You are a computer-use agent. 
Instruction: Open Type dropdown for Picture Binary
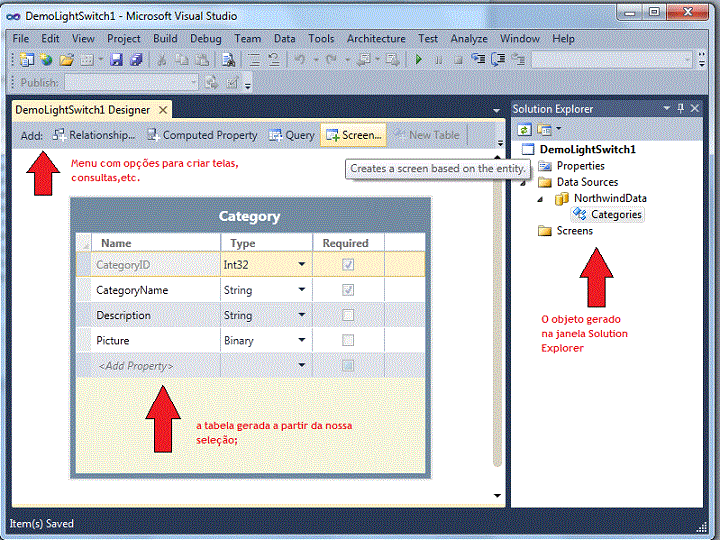302,340
